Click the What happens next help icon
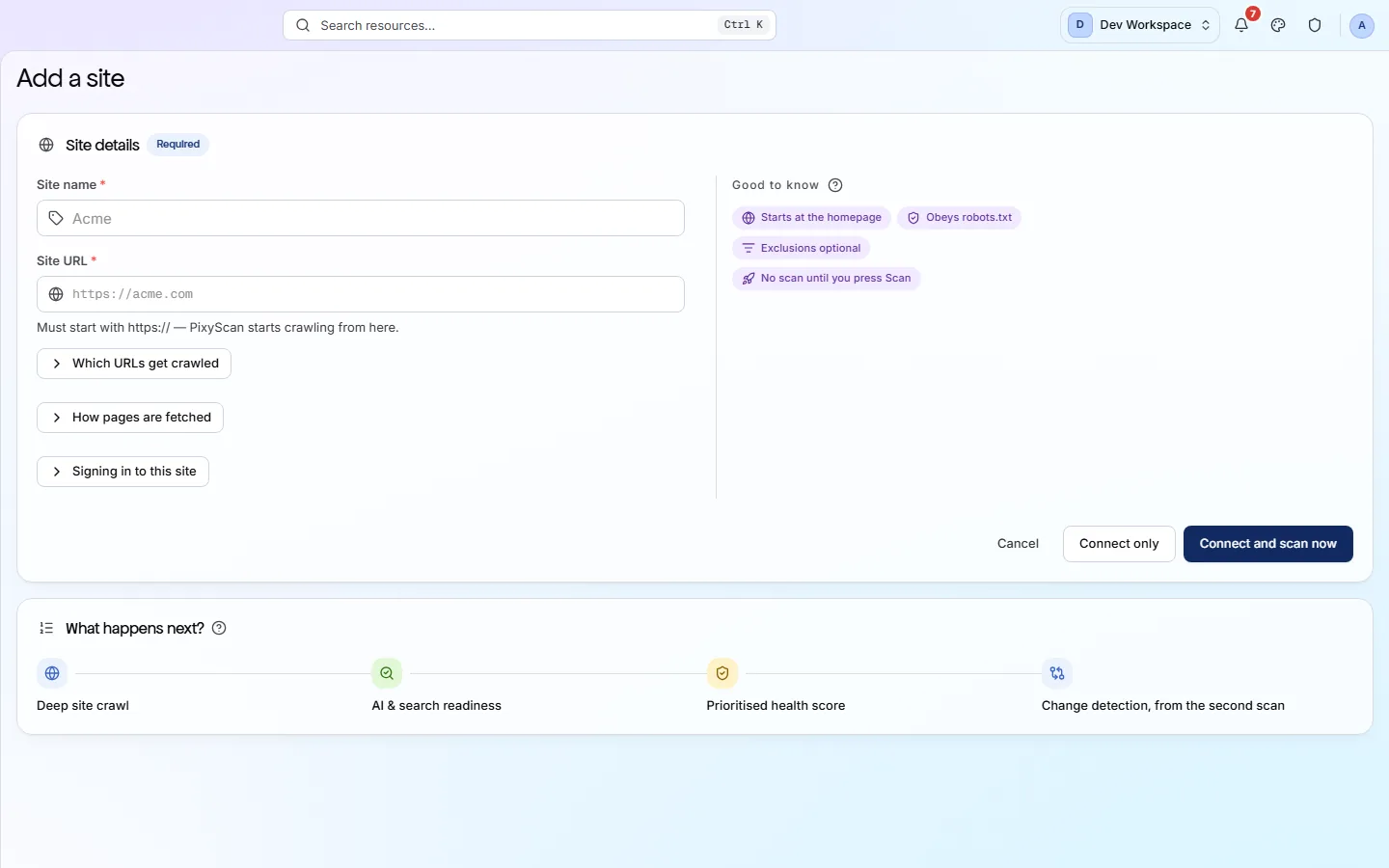 [219, 628]
